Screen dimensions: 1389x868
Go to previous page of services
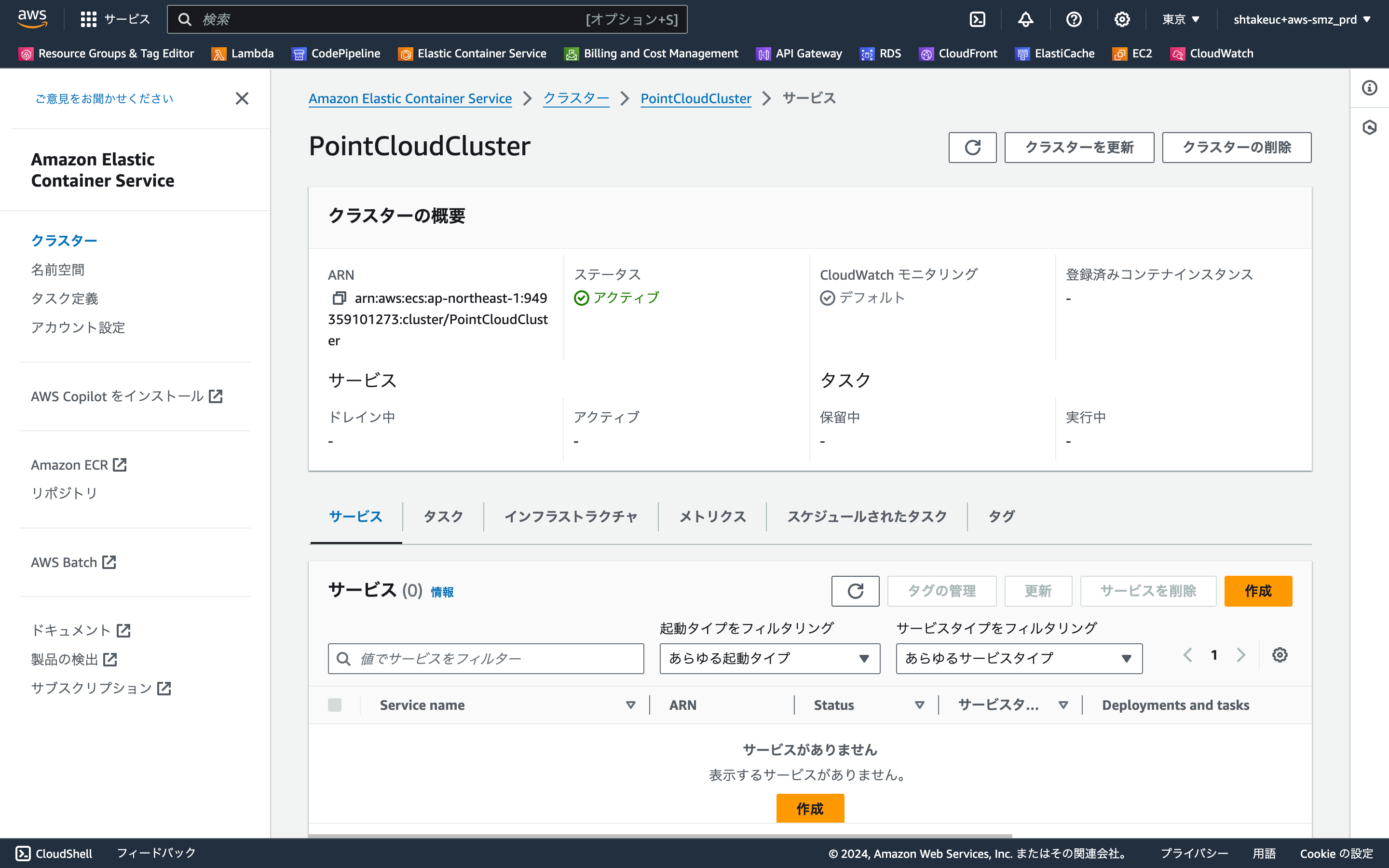(1187, 655)
